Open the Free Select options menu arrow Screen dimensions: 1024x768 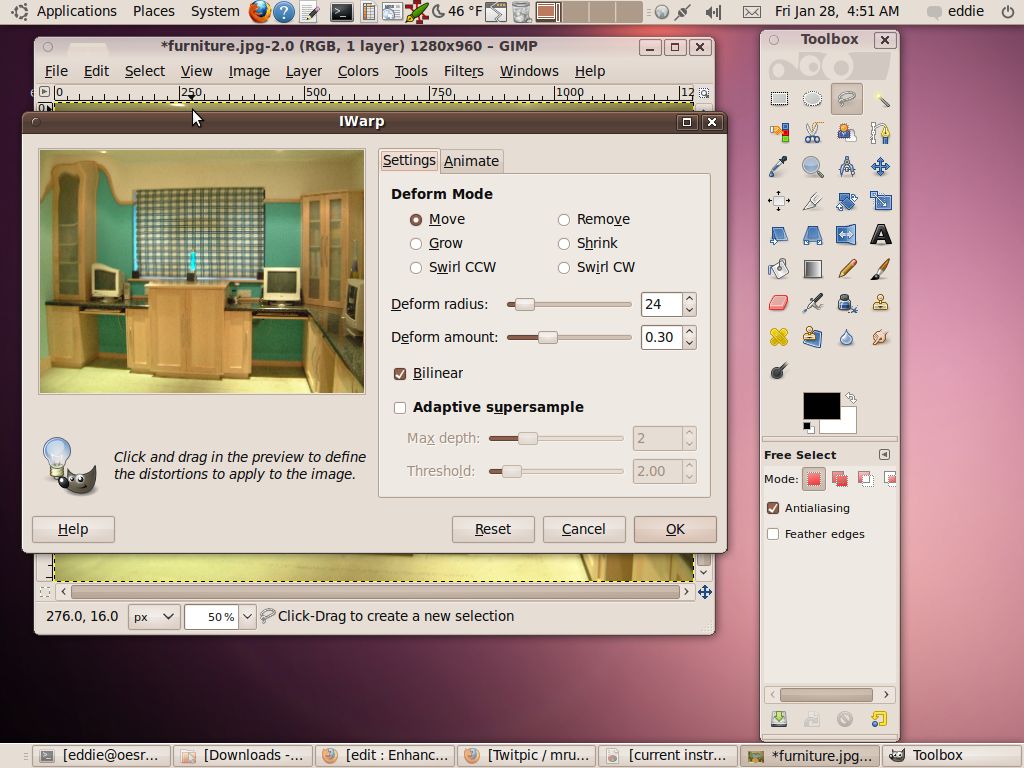coord(884,455)
